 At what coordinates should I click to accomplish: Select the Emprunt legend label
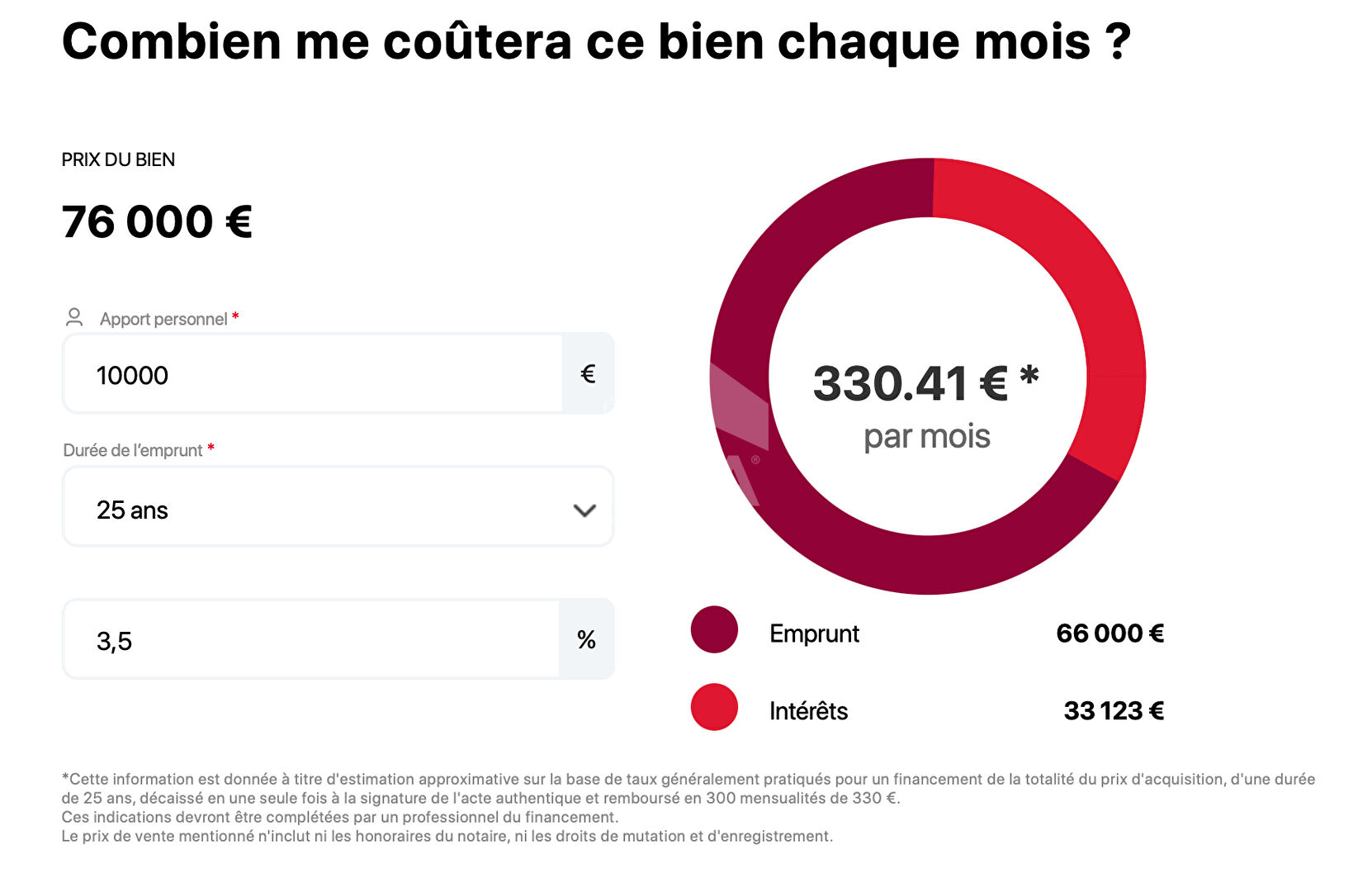pyautogui.click(x=814, y=633)
